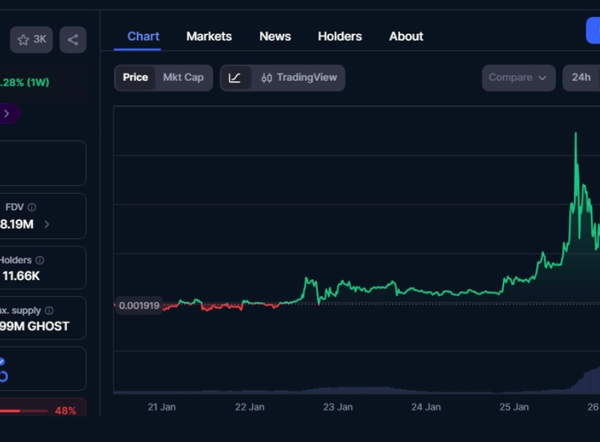The width and height of the screenshot is (600, 442).
Task: Go to the Holders tab
Action: tap(340, 36)
